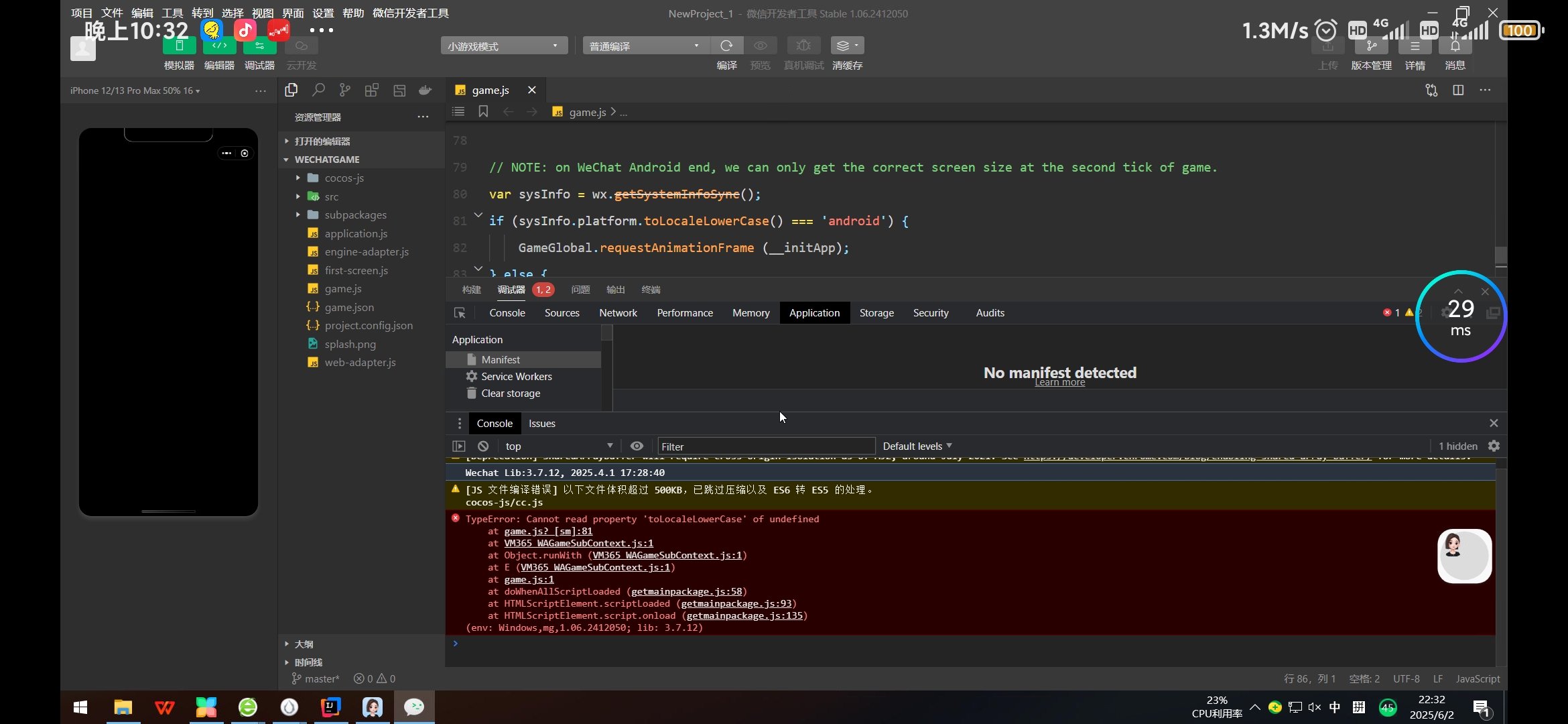Open the 小游戏模式 mode dropdown
The width and height of the screenshot is (1568, 724).
tap(503, 45)
